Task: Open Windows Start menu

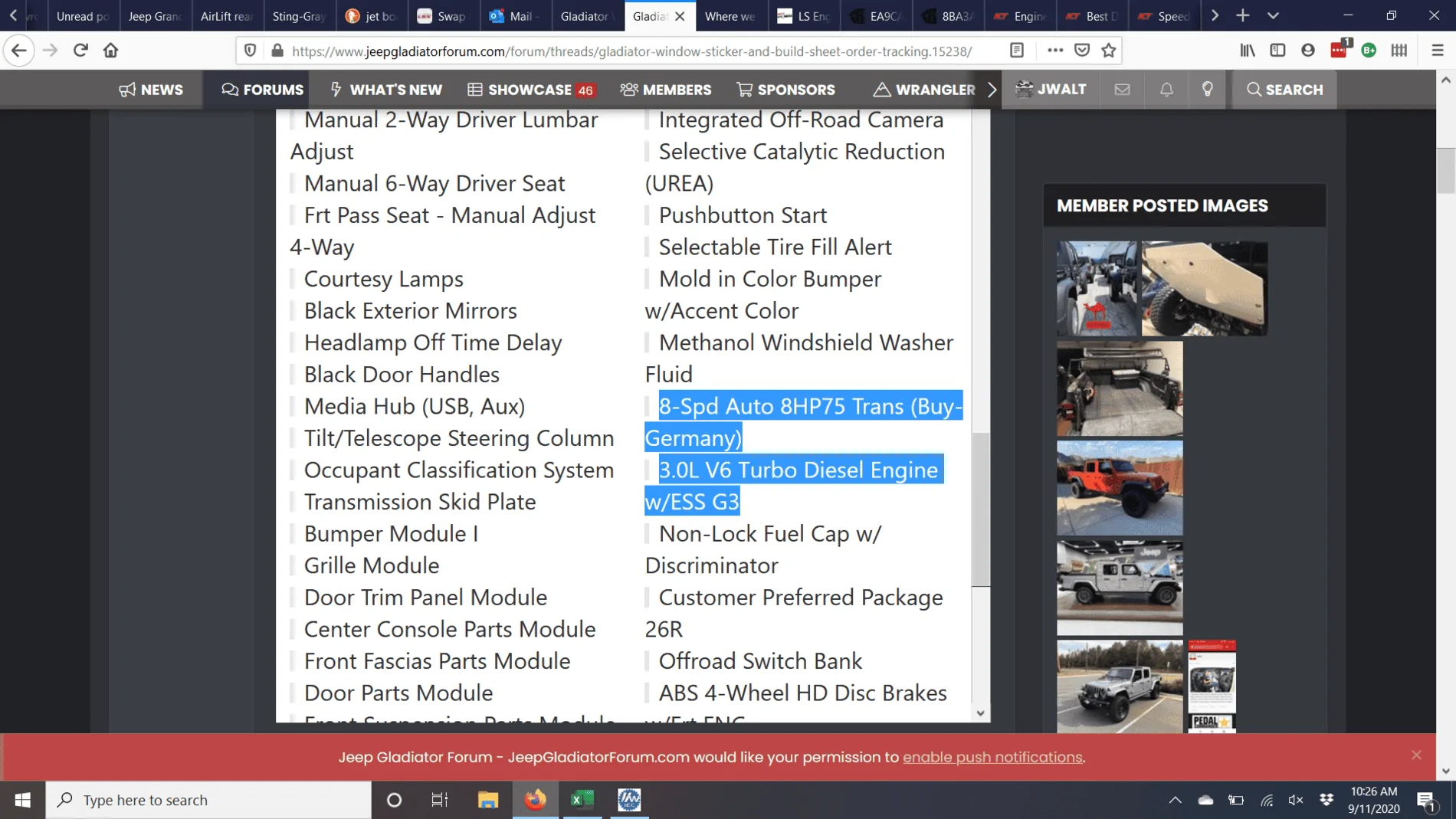Action: pos(23,800)
